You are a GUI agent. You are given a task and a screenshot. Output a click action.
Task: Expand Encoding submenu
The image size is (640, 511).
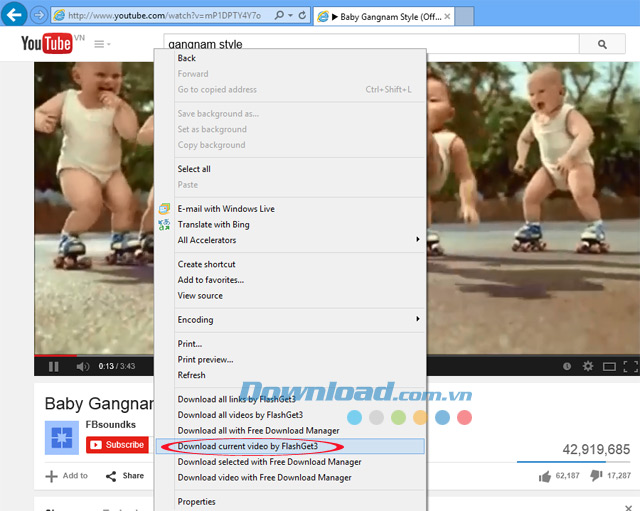[x=289, y=320]
